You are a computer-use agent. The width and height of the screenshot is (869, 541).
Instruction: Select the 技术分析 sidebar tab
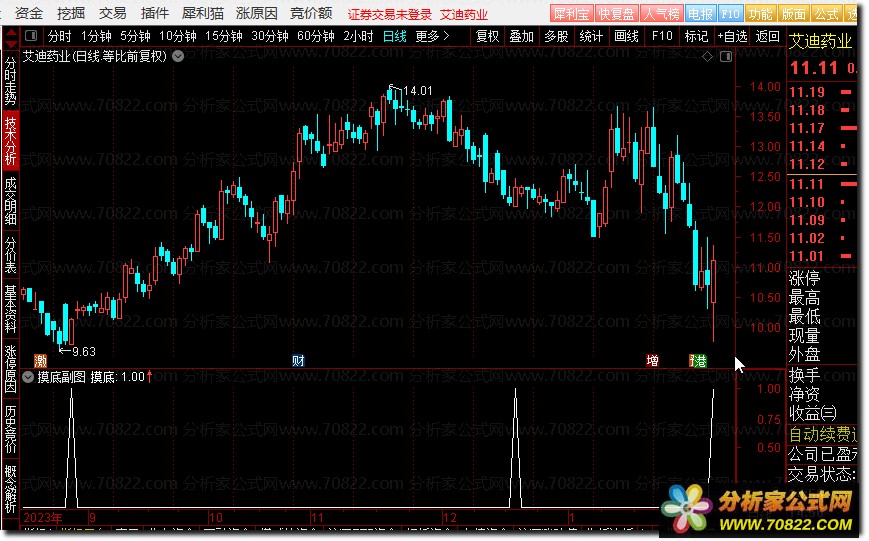tap(11, 140)
